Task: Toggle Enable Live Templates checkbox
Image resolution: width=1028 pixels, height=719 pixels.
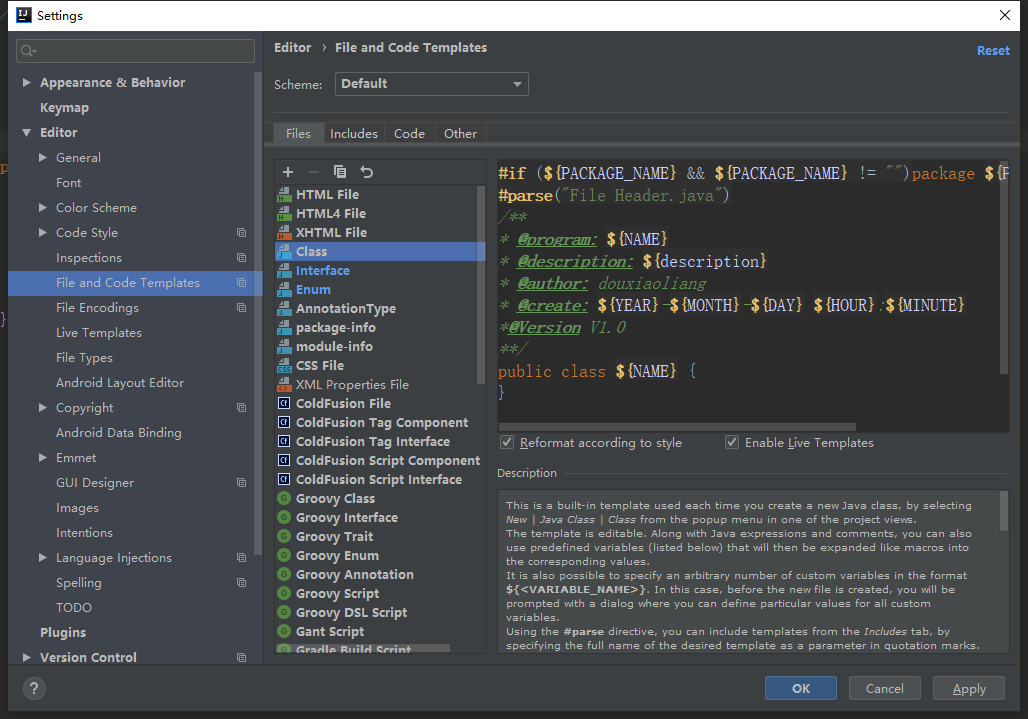Action: point(732,442)
